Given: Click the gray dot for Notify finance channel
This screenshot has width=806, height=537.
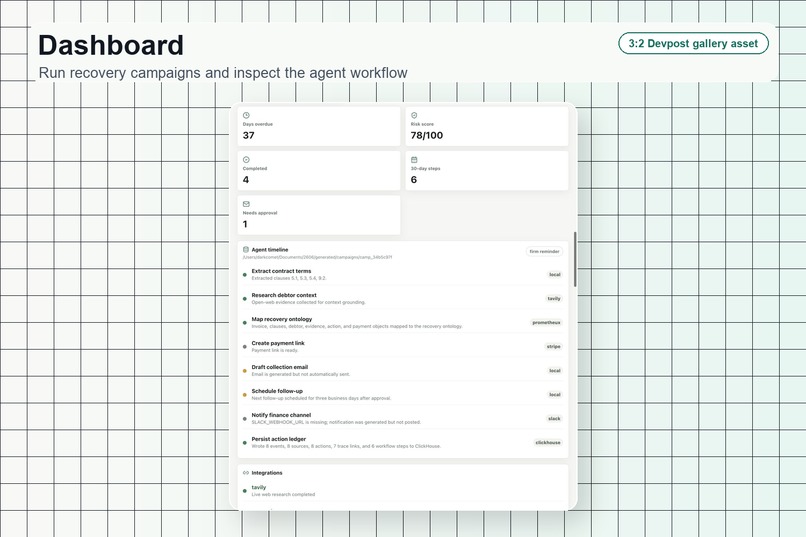Looking at the screenshot, I should point(245,419).
